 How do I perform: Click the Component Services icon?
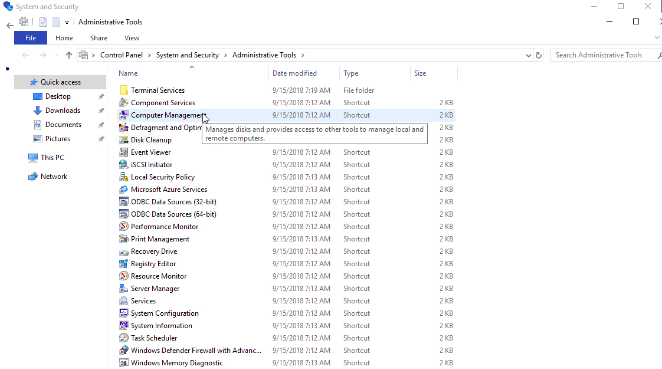[x=123, y=103]
